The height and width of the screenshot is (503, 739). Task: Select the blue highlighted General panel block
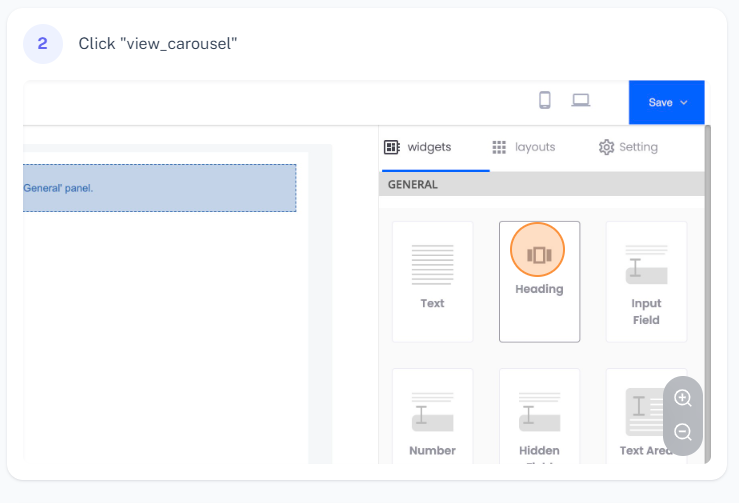[160, 187]
